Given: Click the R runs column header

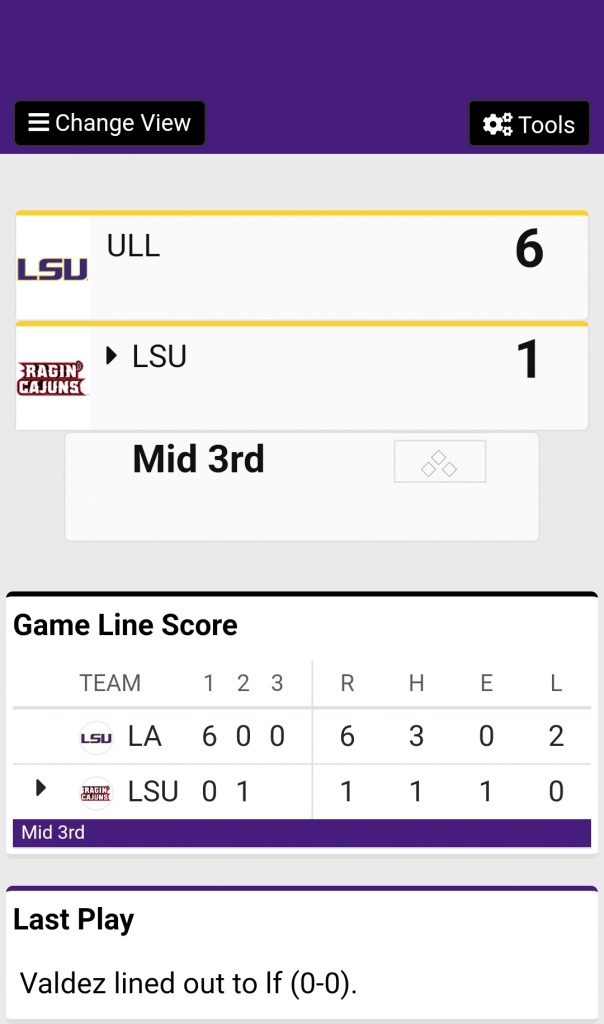Looking at the screenshot, I should [347, 684].
